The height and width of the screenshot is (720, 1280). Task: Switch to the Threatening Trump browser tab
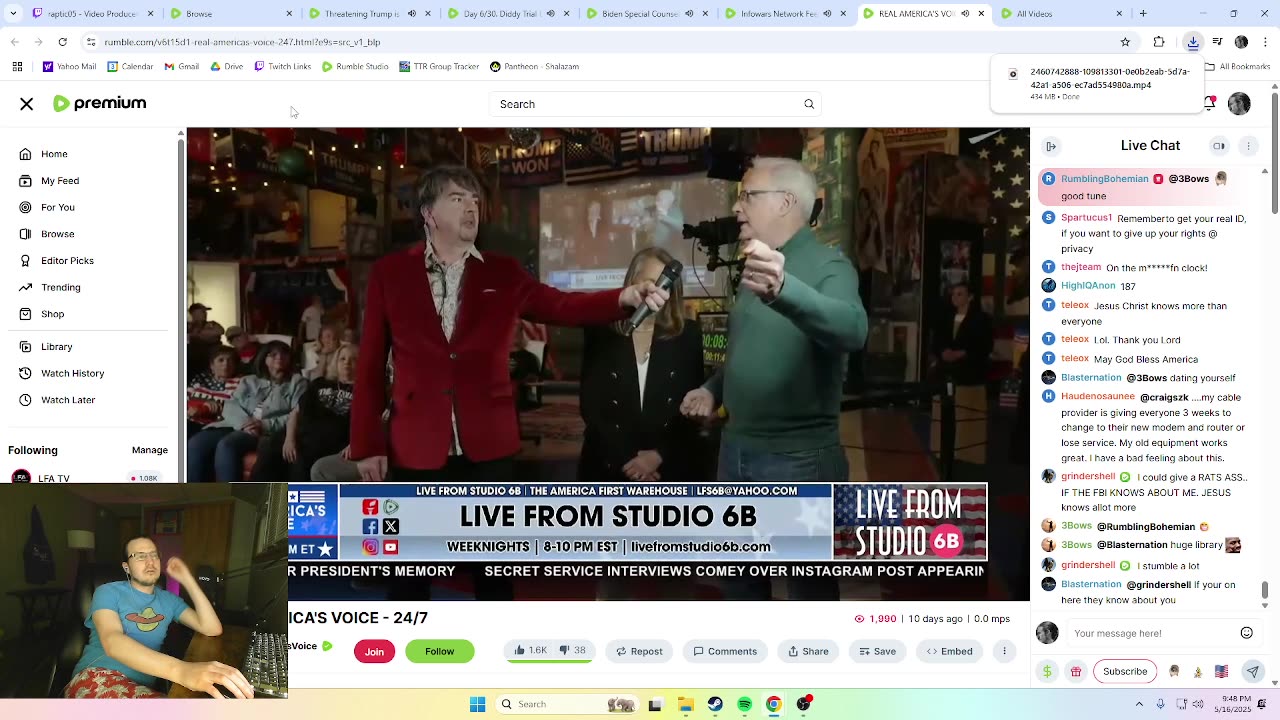[x=369, y=14]
